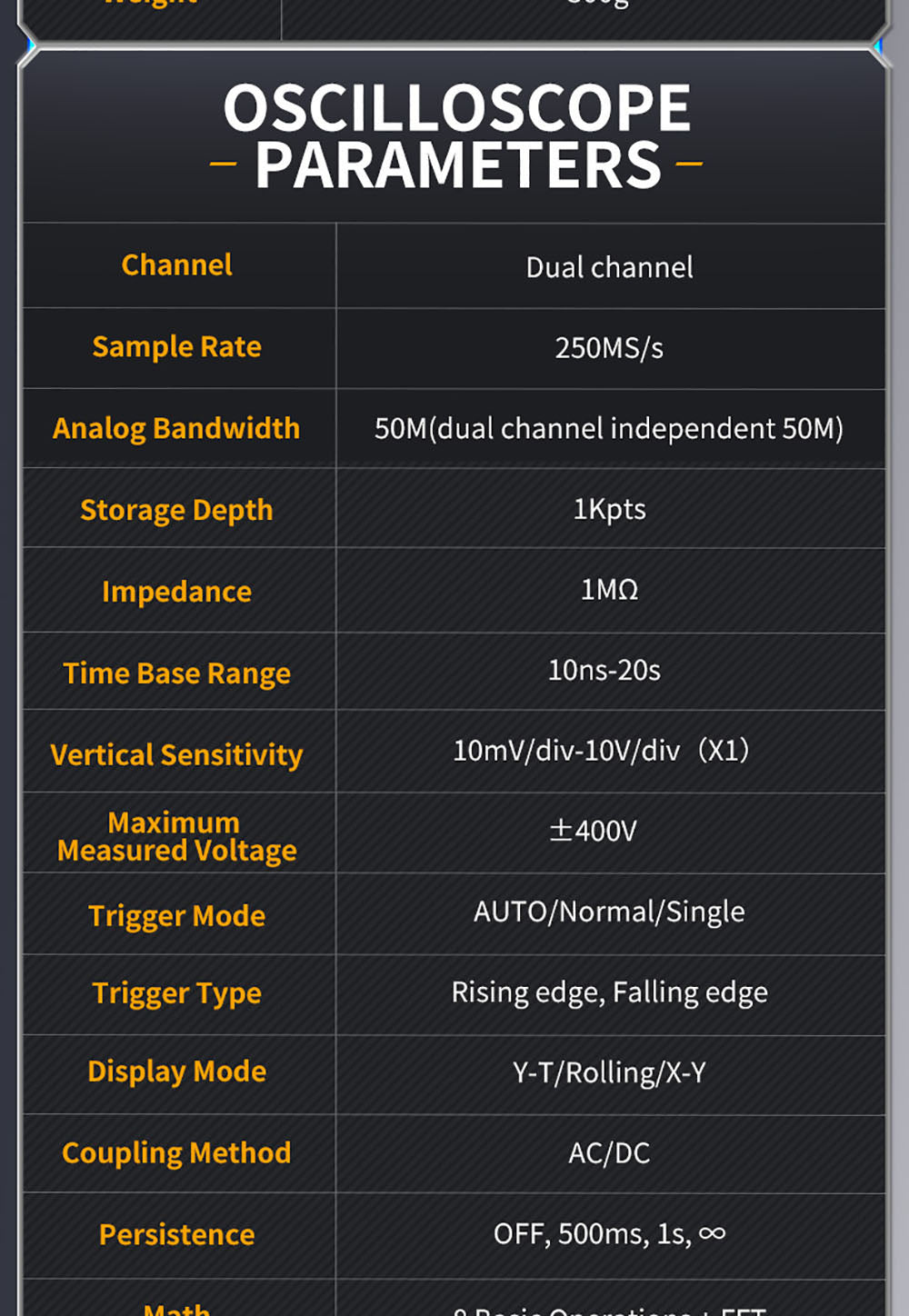Click the Channel row label
Viewport: 909px width, 1316px height.
coord(177,265)
